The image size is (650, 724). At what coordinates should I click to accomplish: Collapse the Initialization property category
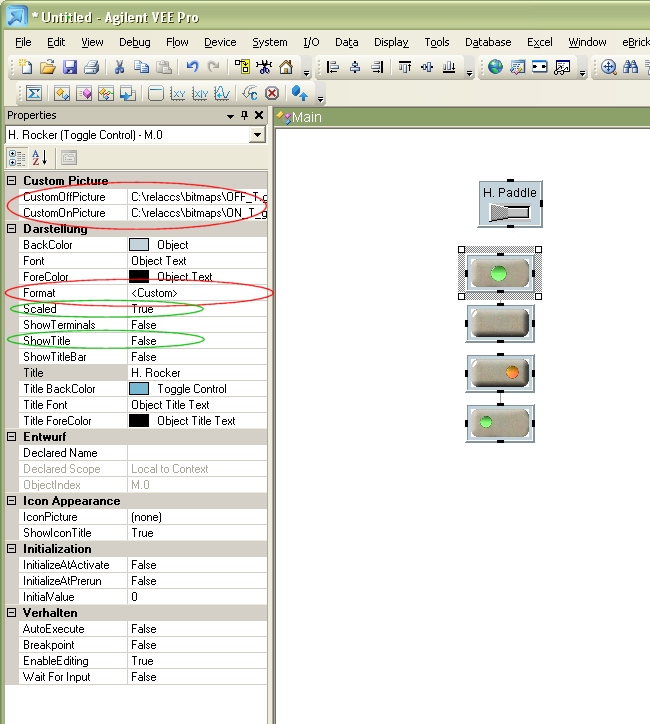tap(12, 549)
